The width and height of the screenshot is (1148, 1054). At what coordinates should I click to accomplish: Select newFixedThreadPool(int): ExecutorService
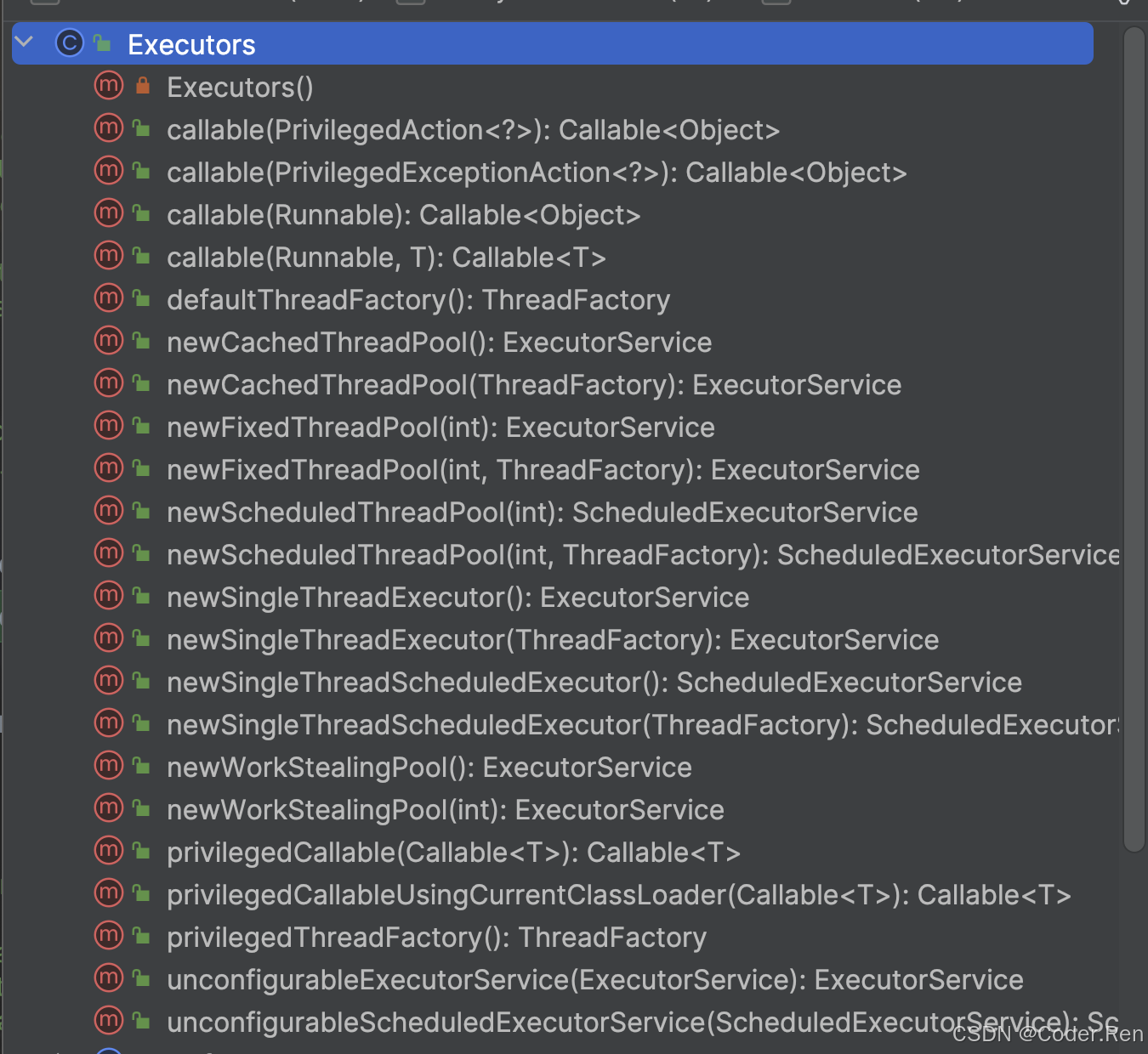coord(440,428)
